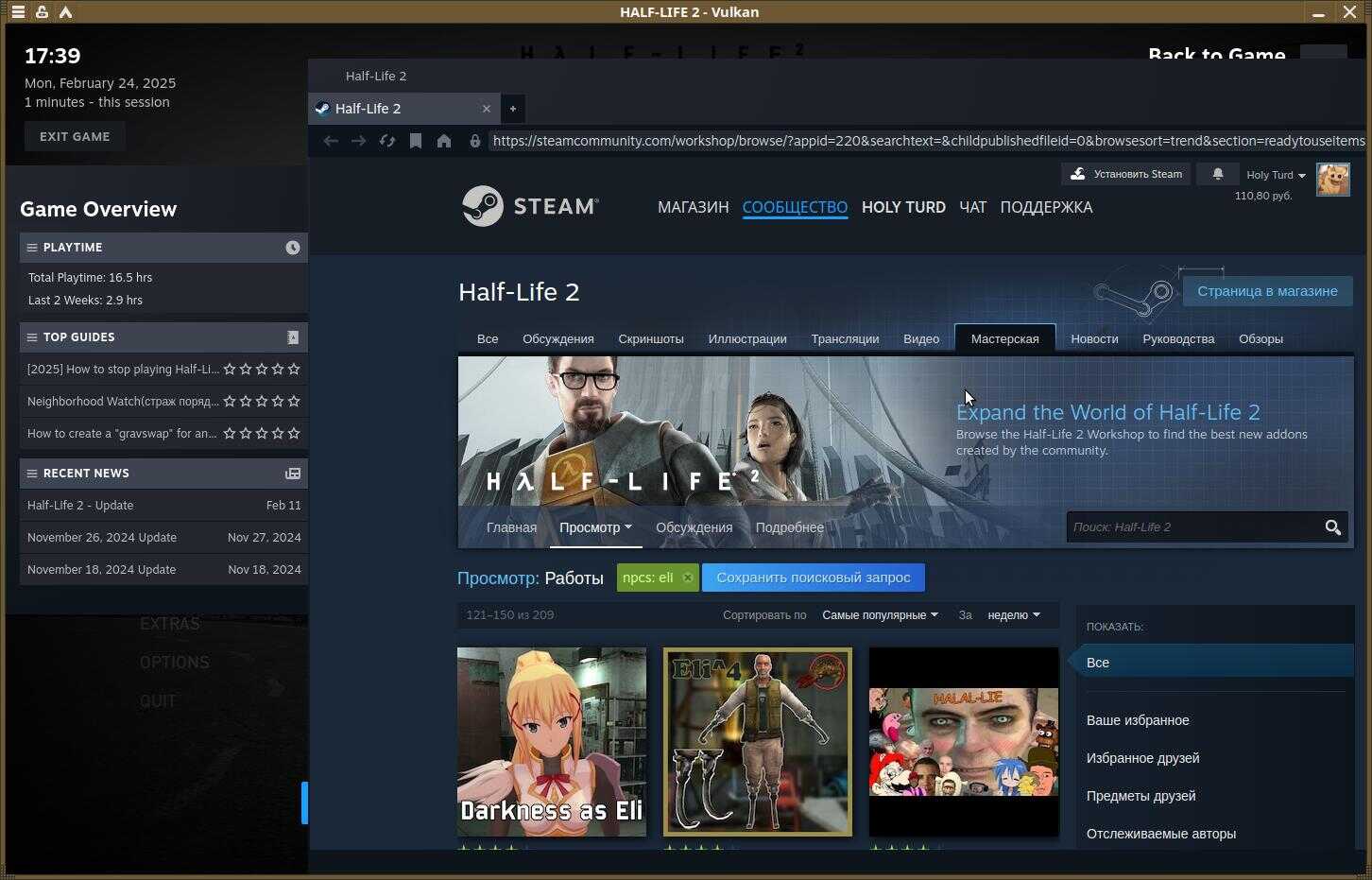Go back in the overlay browser
1372x880 pixels.
pyautogui.click(x=331, y=141)
